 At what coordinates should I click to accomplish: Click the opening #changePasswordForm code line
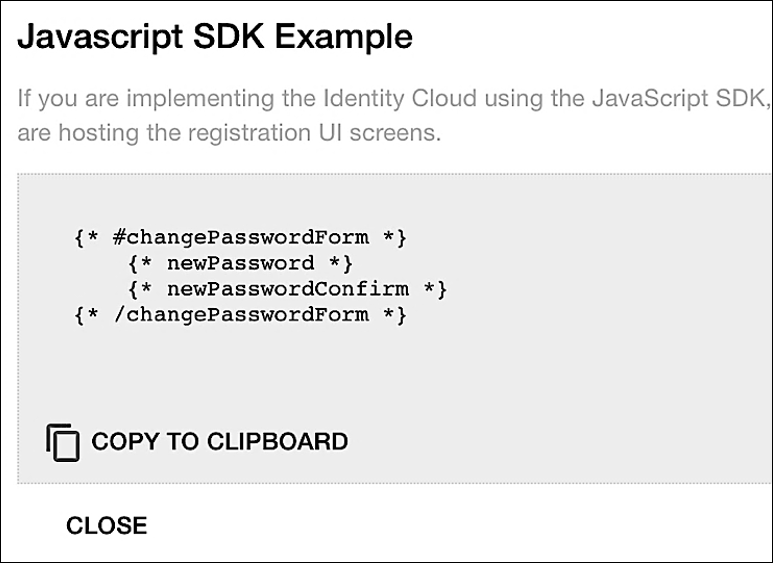(240, 239)
